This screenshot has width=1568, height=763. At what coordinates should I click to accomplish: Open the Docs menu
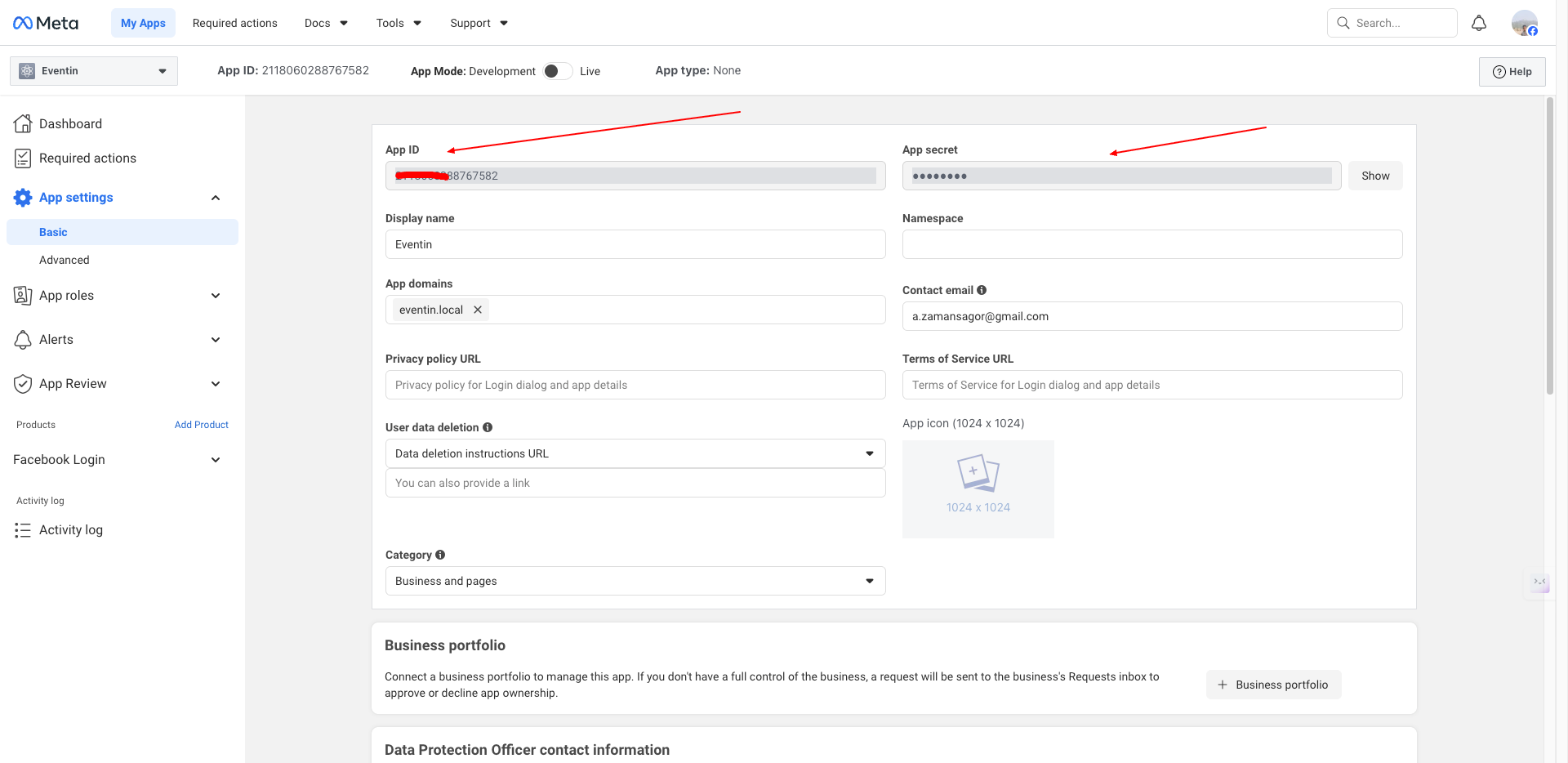pyautogui.click(x=326, y=23)
